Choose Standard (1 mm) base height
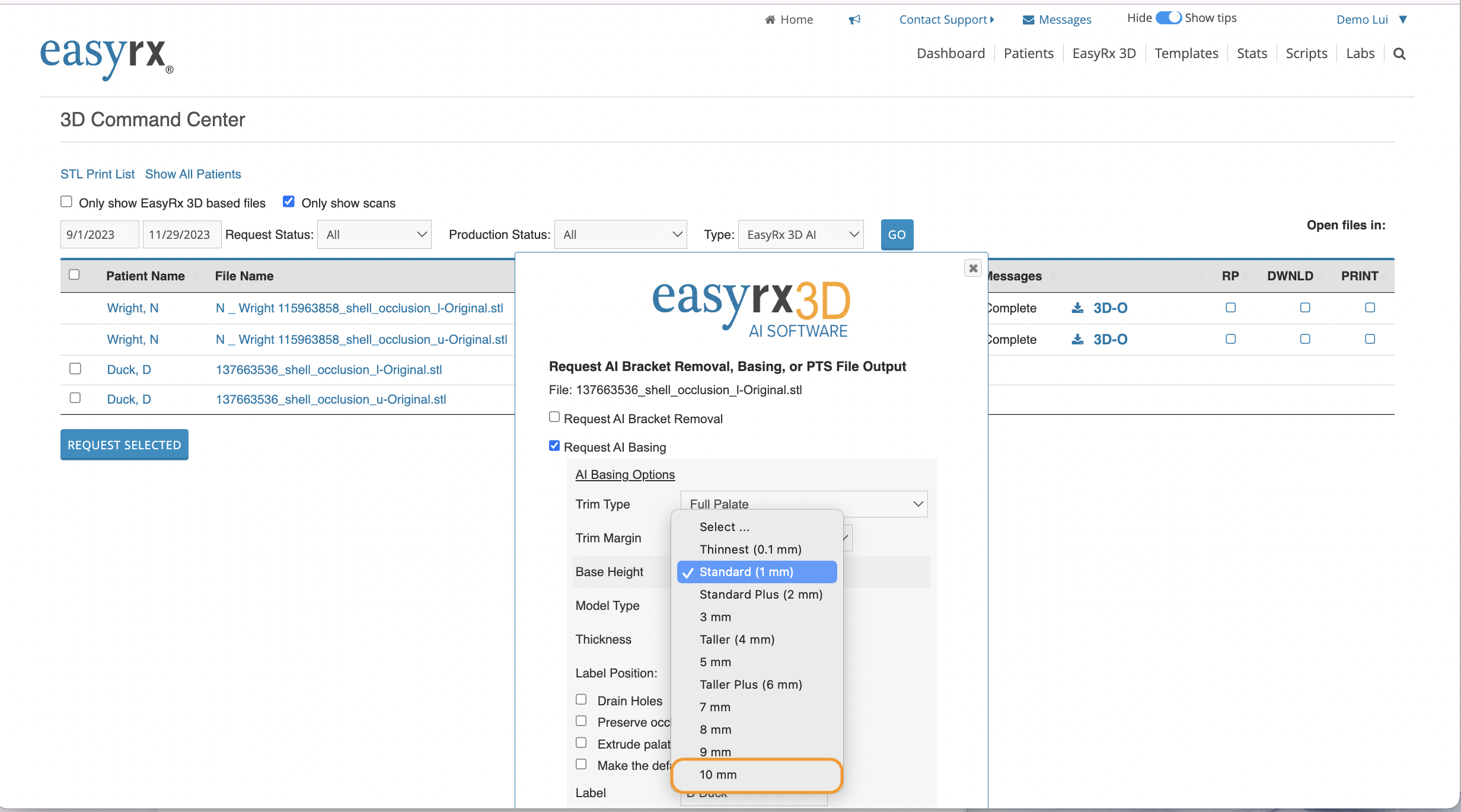Image resolution: width=1461 pixels, height=812 pixels. 757,572
